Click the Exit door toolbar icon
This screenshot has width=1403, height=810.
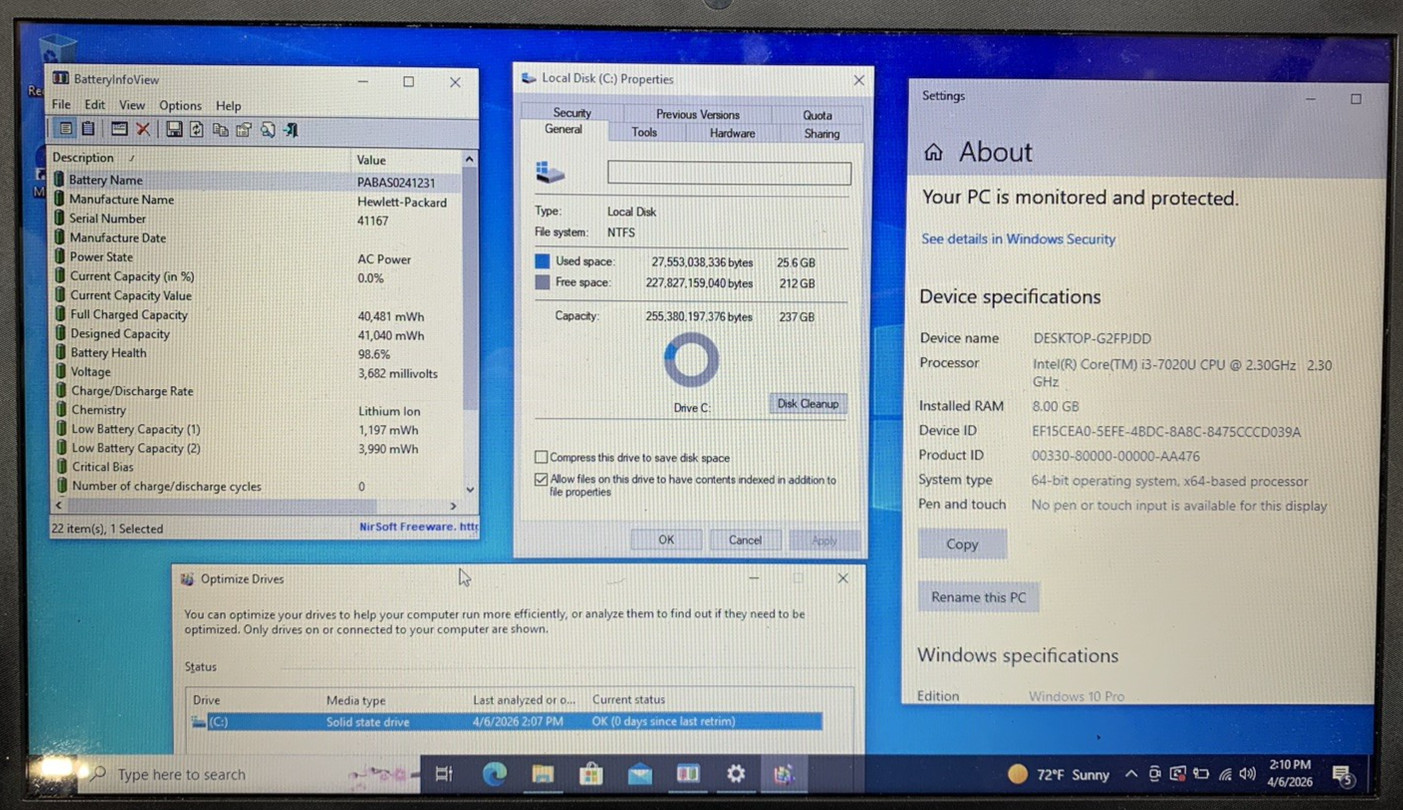(290, 129)
